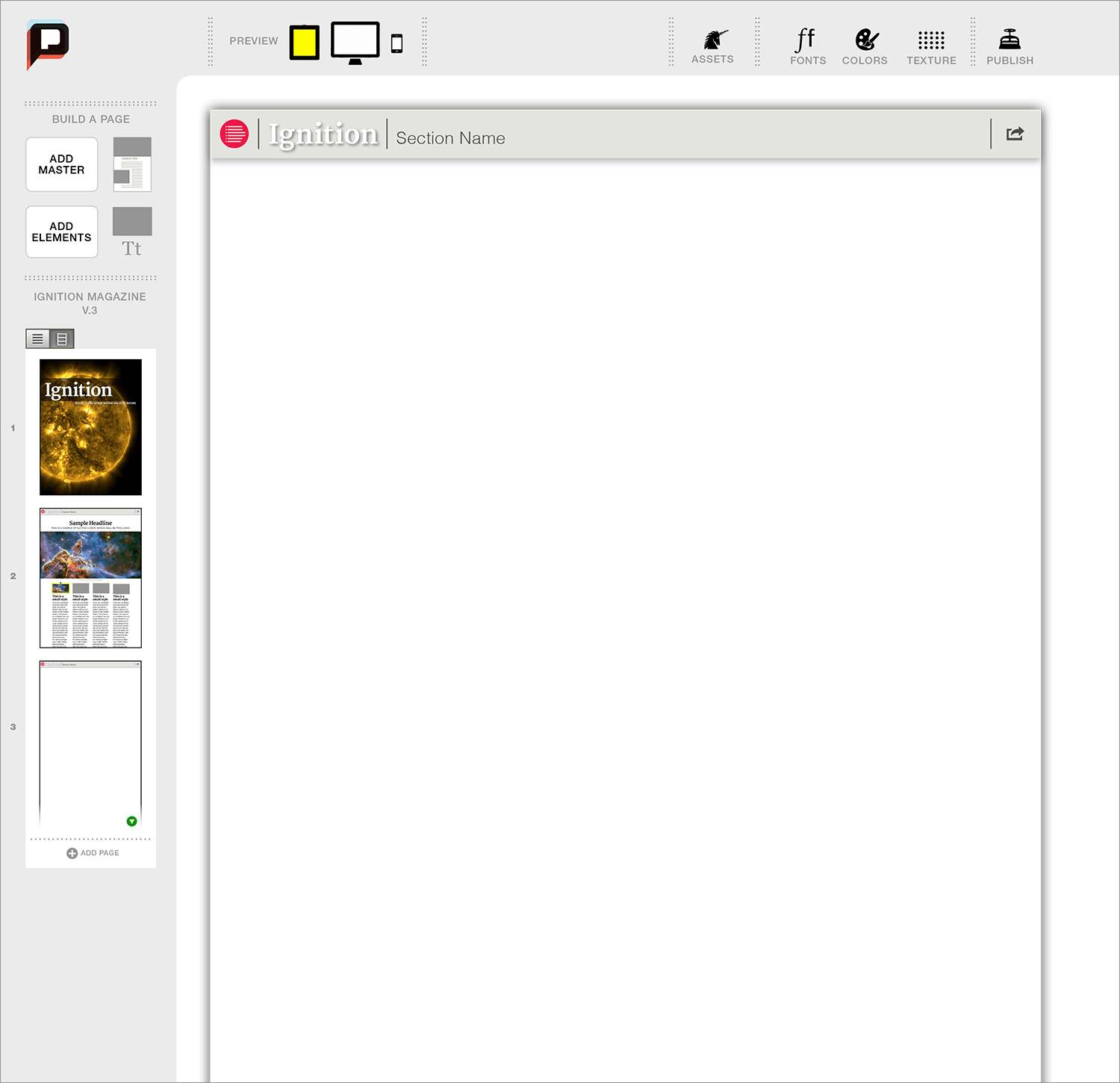Open the red circular menu icon in page header
The image size is (1120, 1083).
point(234,134)
